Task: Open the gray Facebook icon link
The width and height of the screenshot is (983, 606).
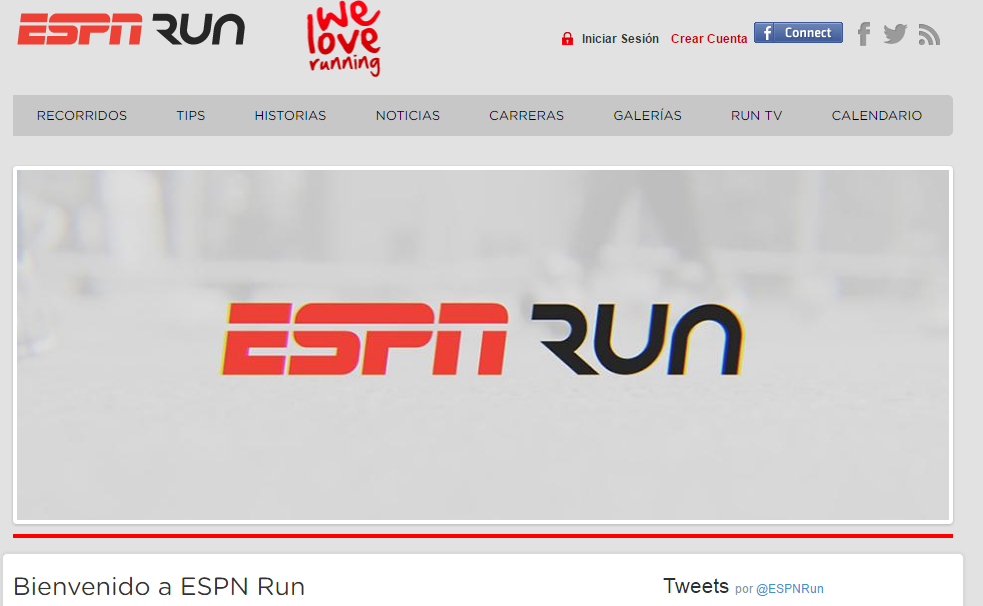Action: [x=864, y=35]
